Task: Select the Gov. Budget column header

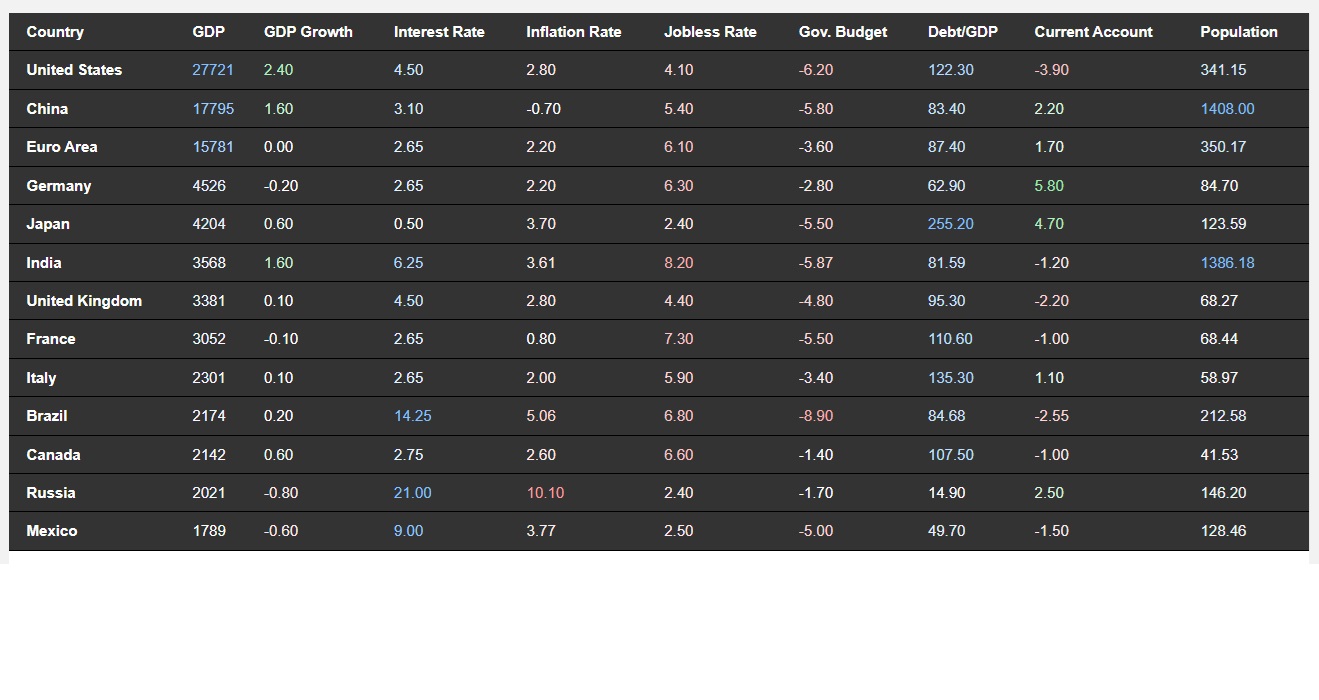Action: tap(843, 32)
